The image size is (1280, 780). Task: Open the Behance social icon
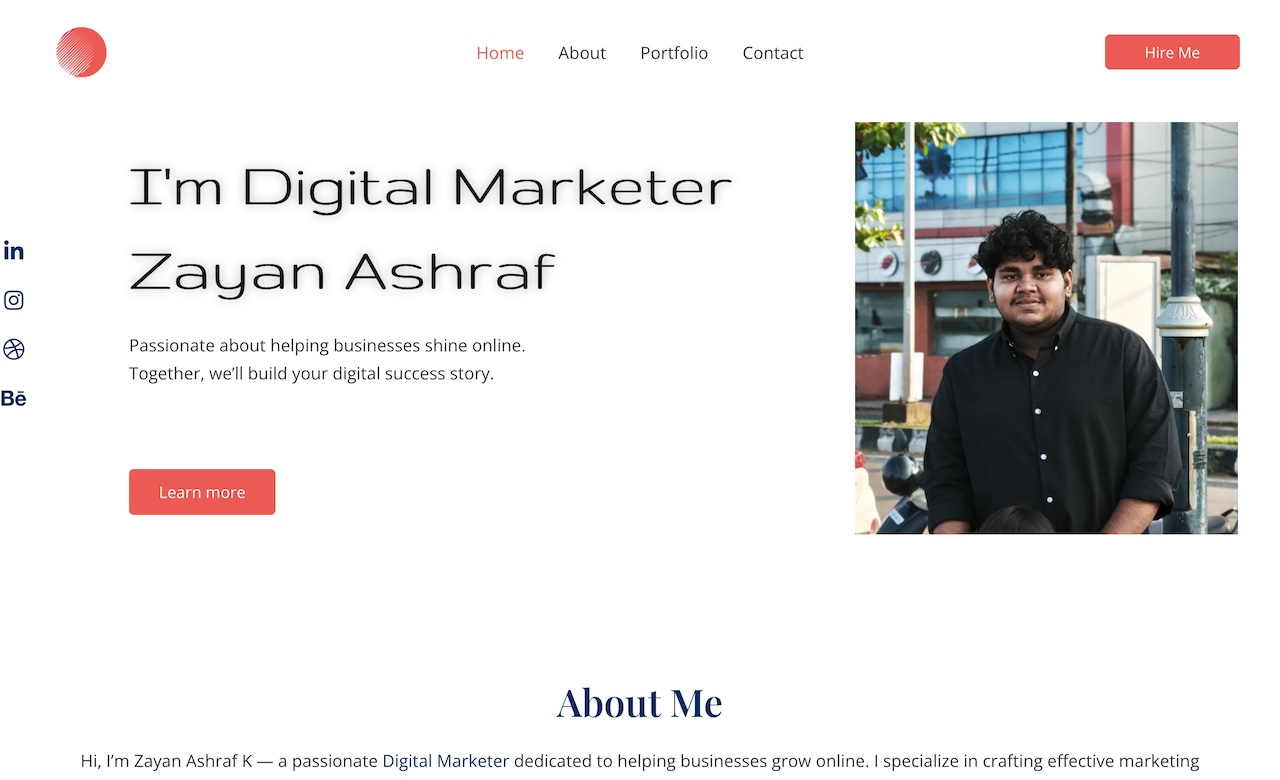[13, 398]
